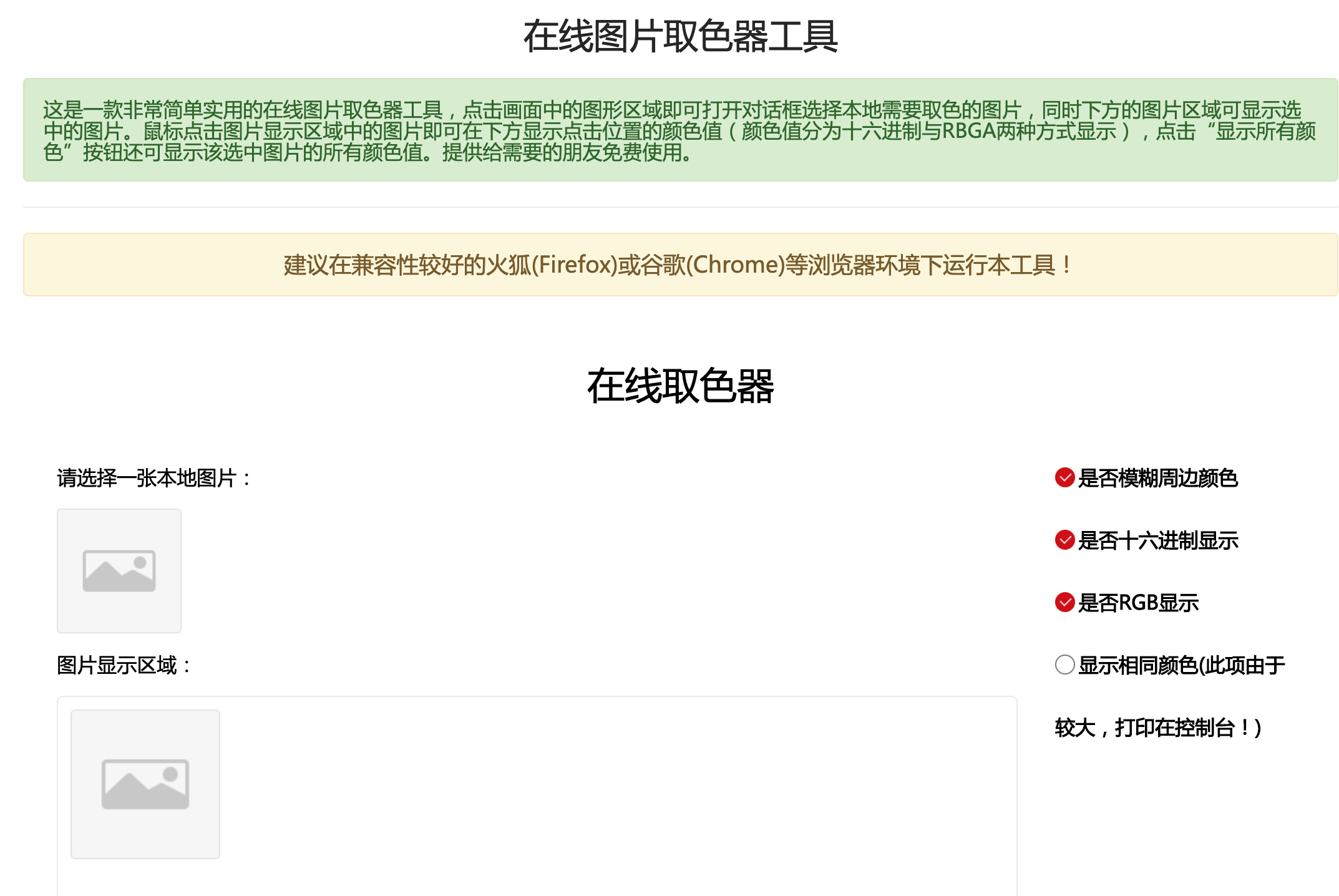Click the 图片显示区域 label
The height and width of the screenshot is (896, 1339).
122,666
